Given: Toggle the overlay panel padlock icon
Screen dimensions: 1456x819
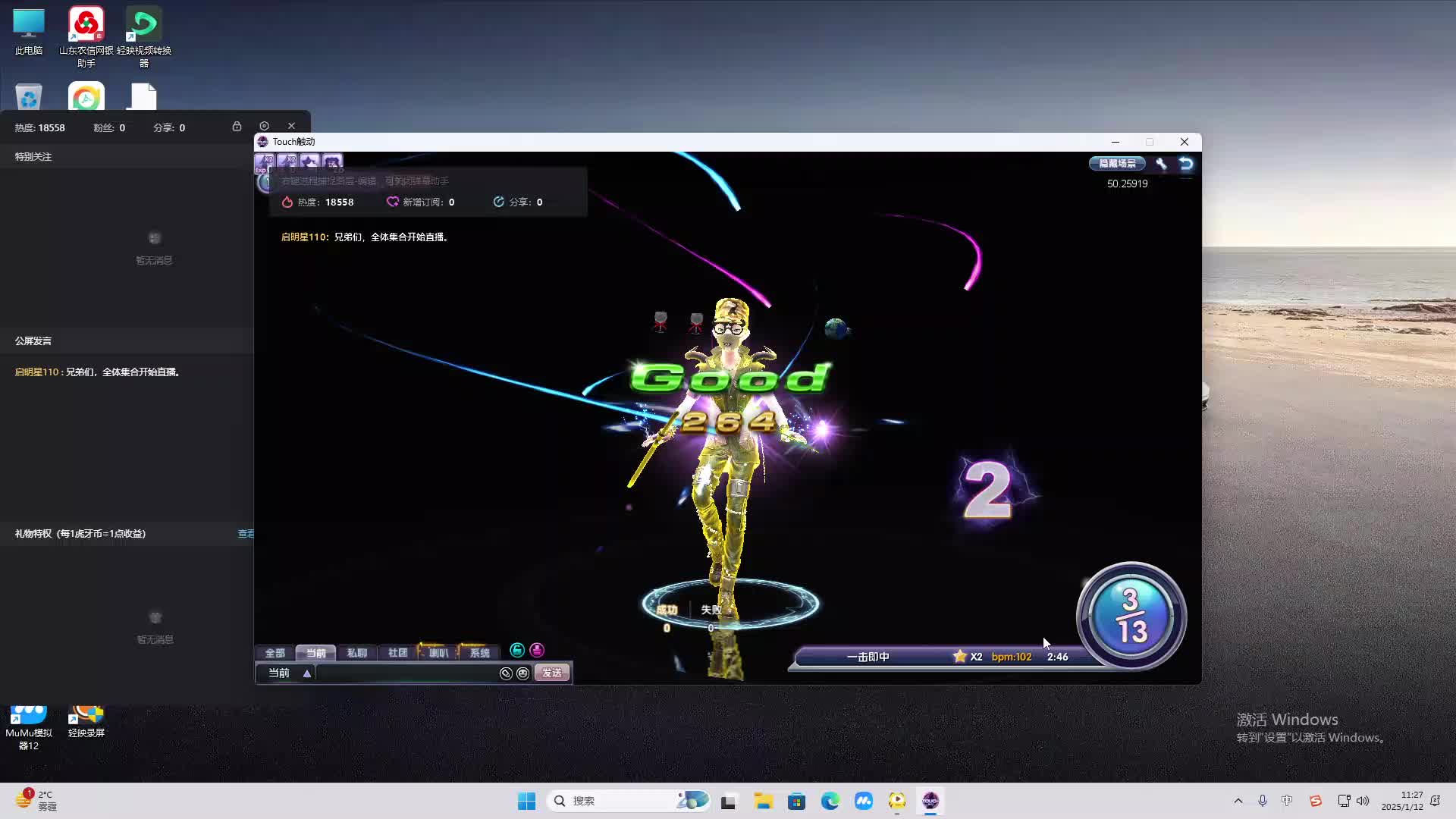Looking at the screenshot, I should tap(237, 126).
